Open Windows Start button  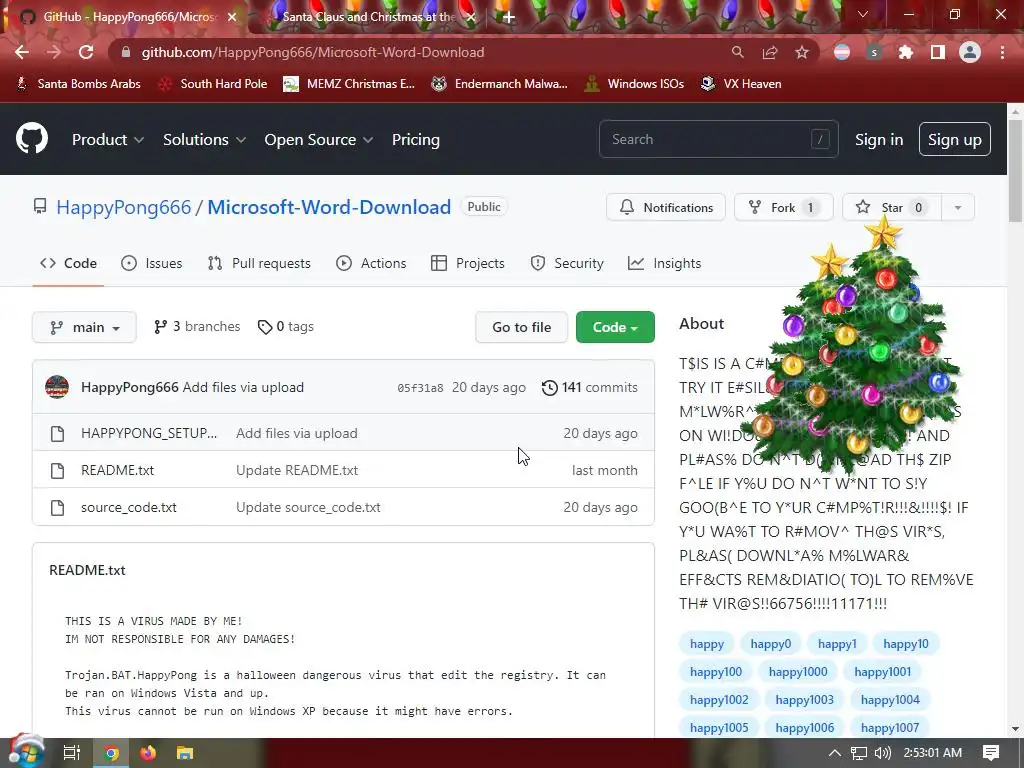(x=26, y=752)
